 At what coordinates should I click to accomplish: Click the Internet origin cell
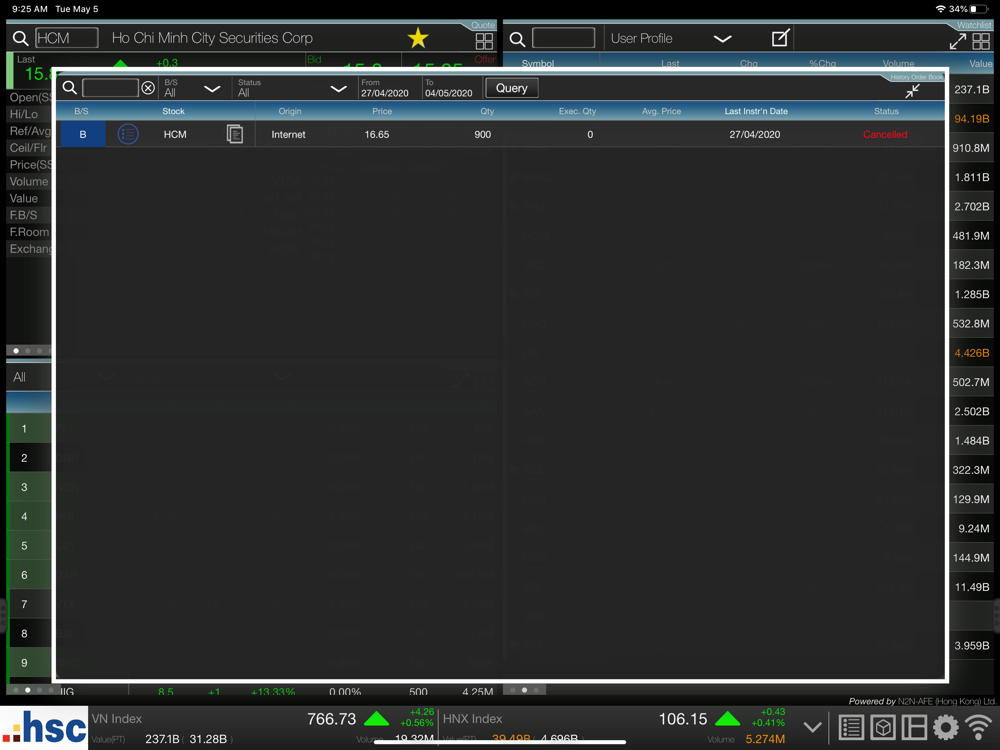[x=288, y=135]
